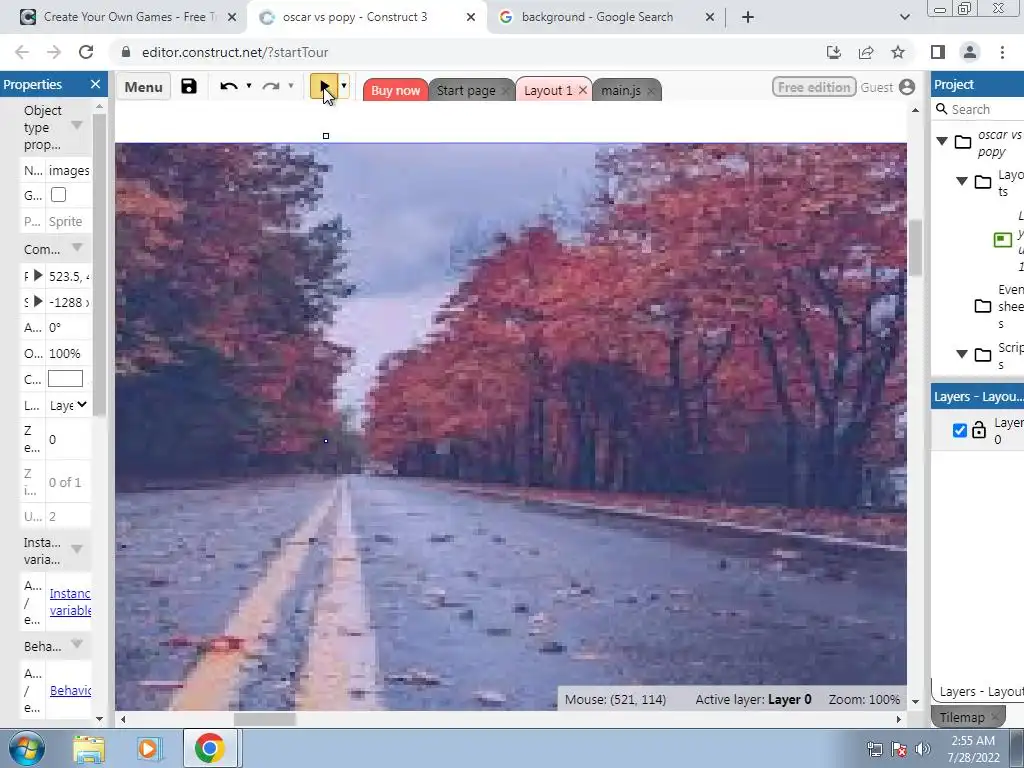Open Chrome three-dot menu

pyautogui.click(x=1002, y=52)
